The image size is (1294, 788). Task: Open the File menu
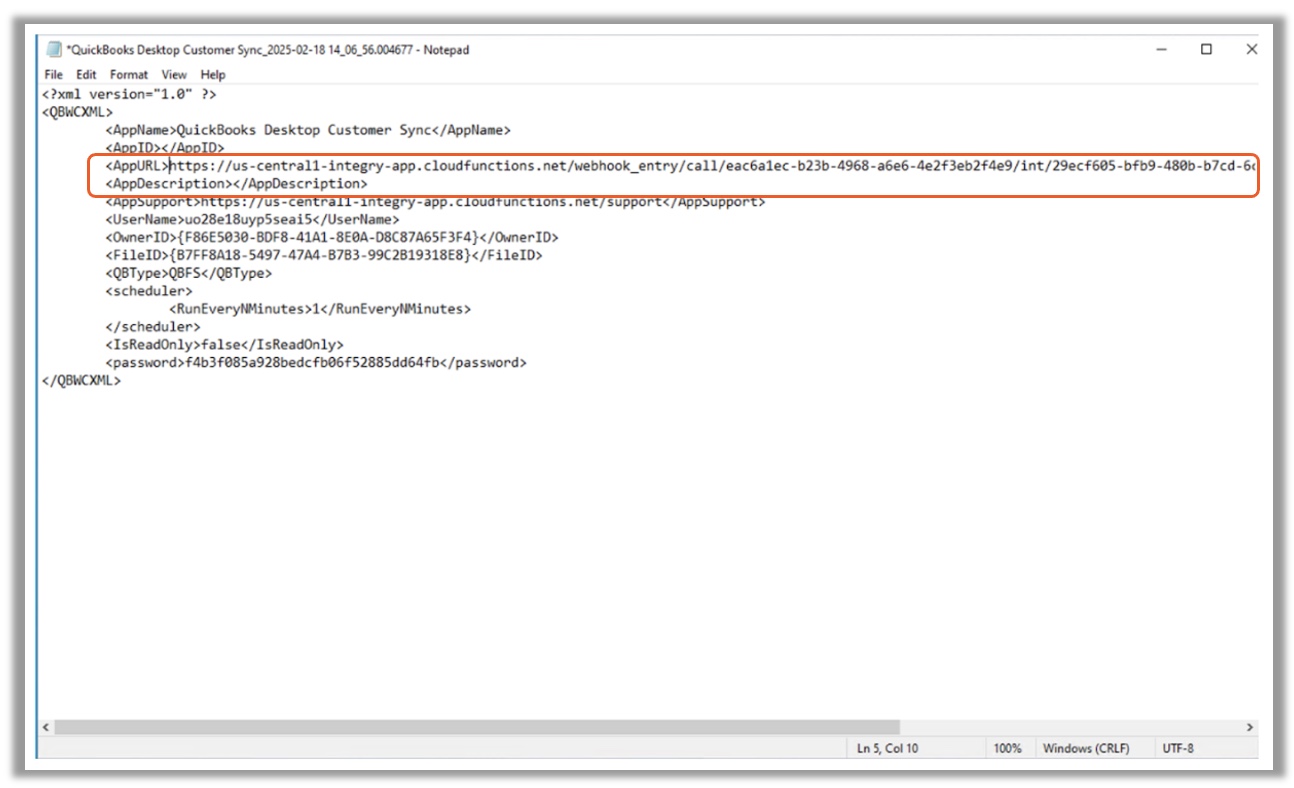(x=53, y=74)
